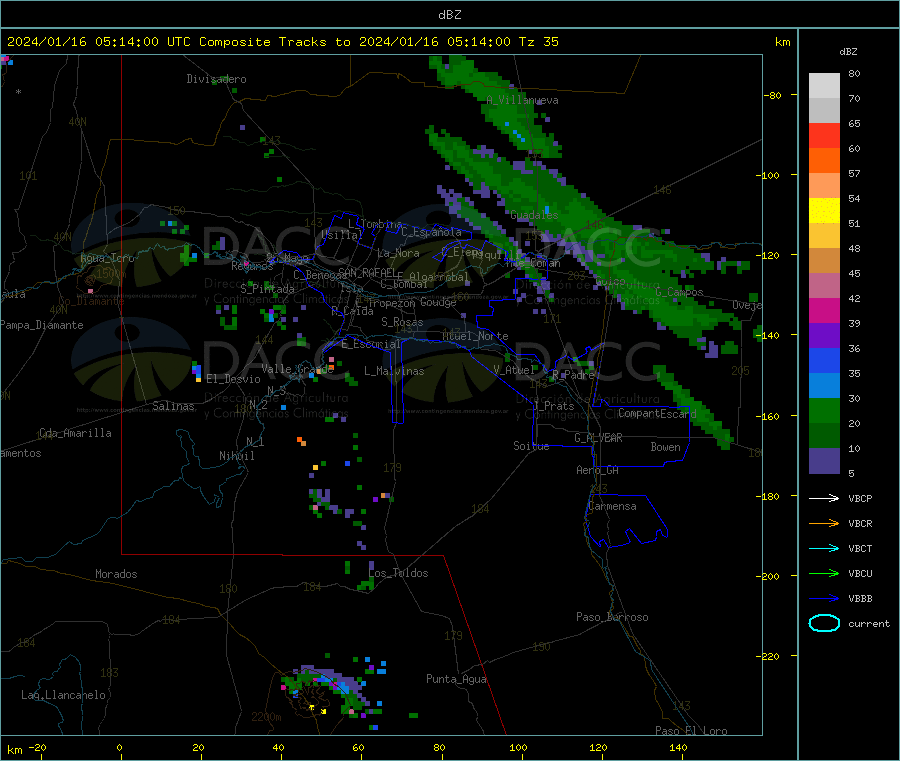
Task: Select the yellow 51 dBZ color swatch
Action: (824, 211)
